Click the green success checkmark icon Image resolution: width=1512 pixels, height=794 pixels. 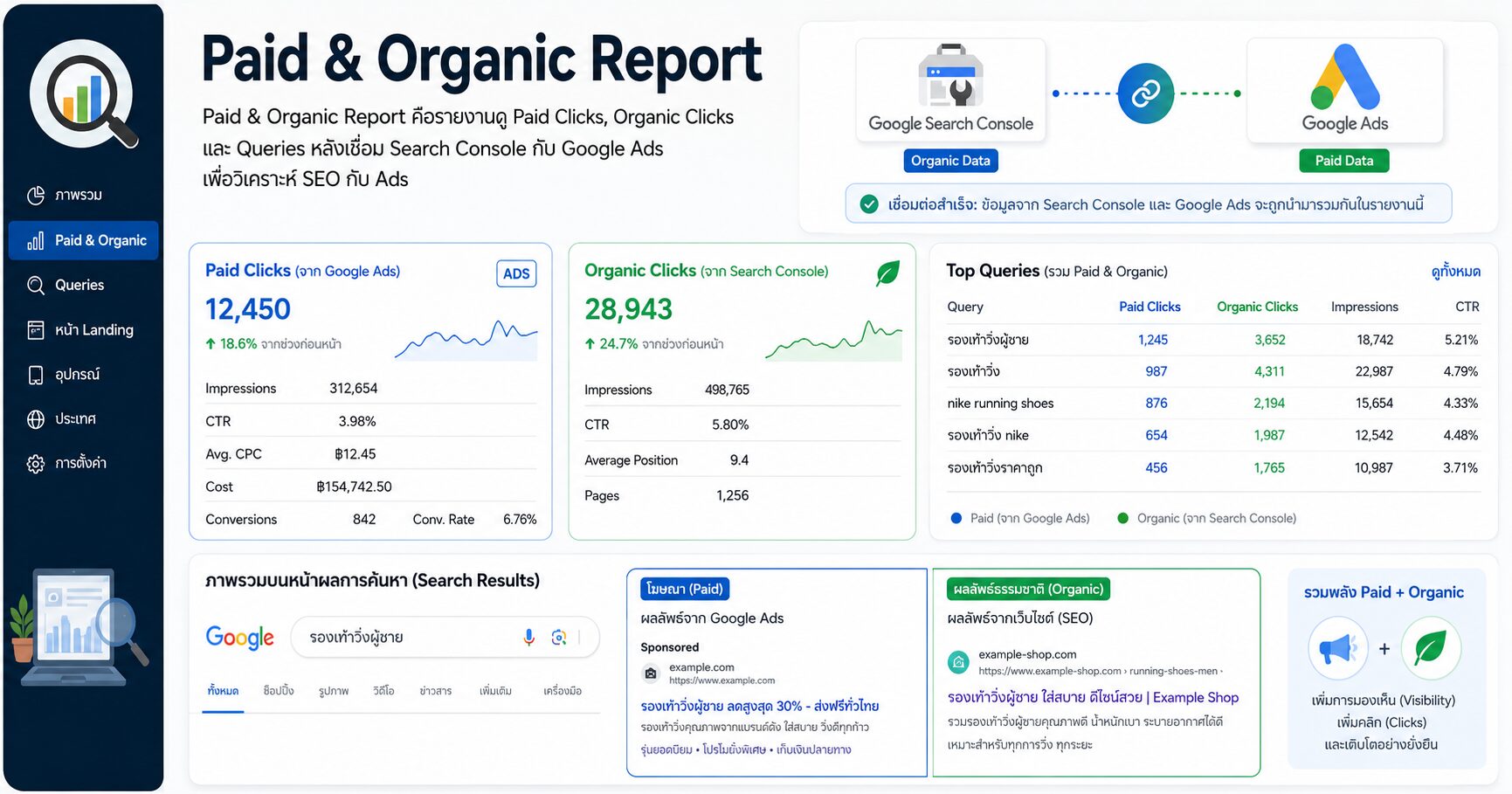(869, 204)
